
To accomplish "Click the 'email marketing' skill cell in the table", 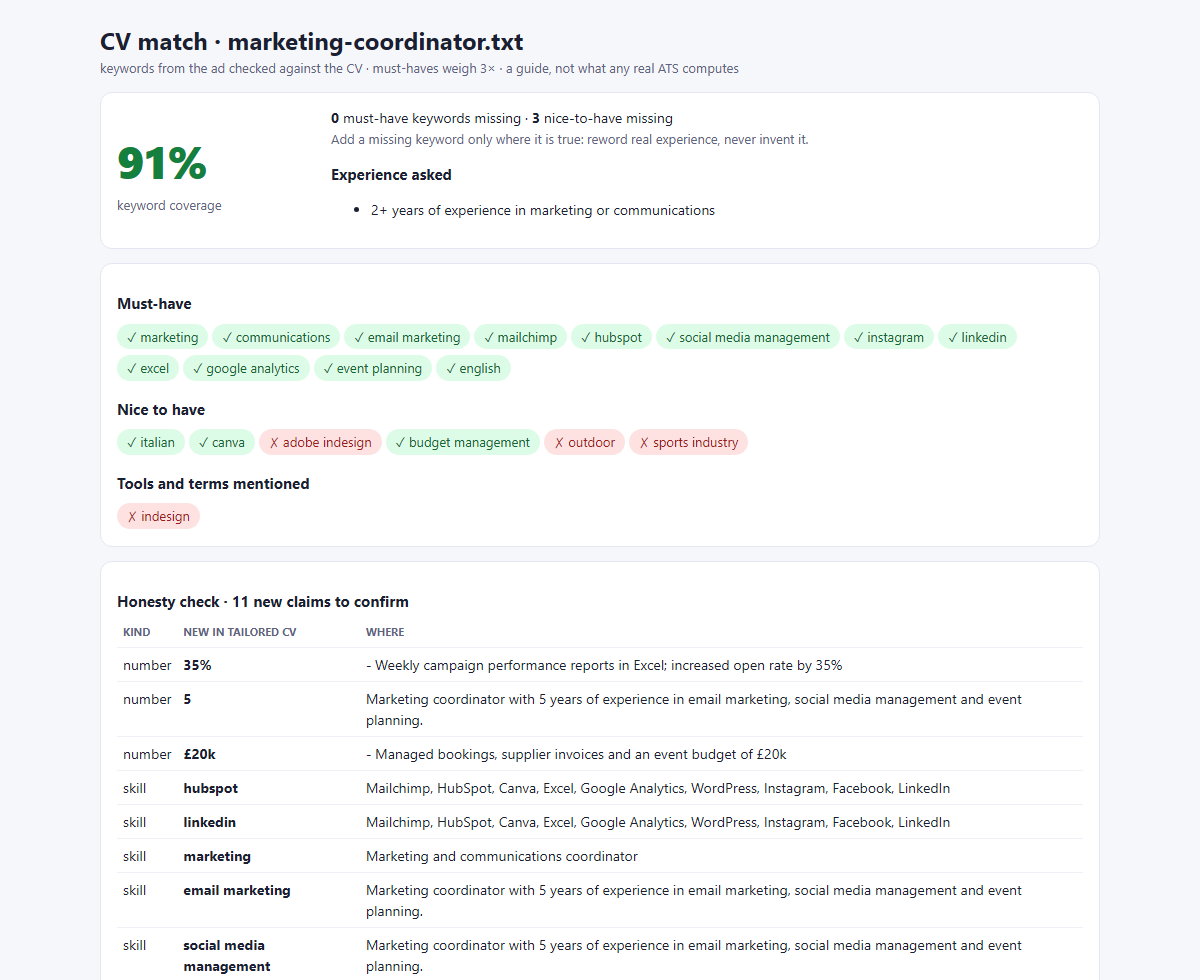I will click(x=237, y=890).
